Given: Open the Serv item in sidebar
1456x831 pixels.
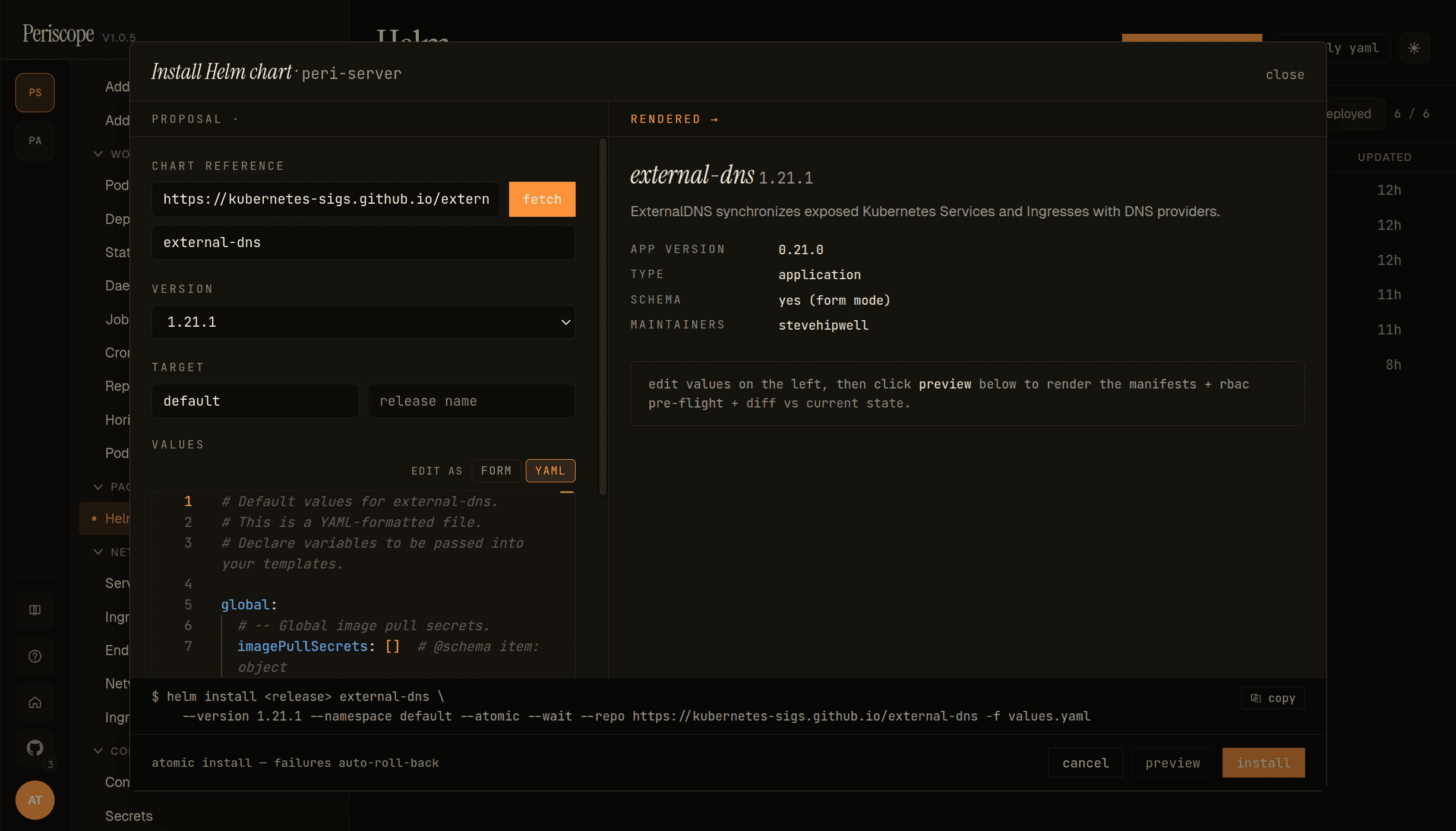Looking at the screenshot, I should coord(117,583).
